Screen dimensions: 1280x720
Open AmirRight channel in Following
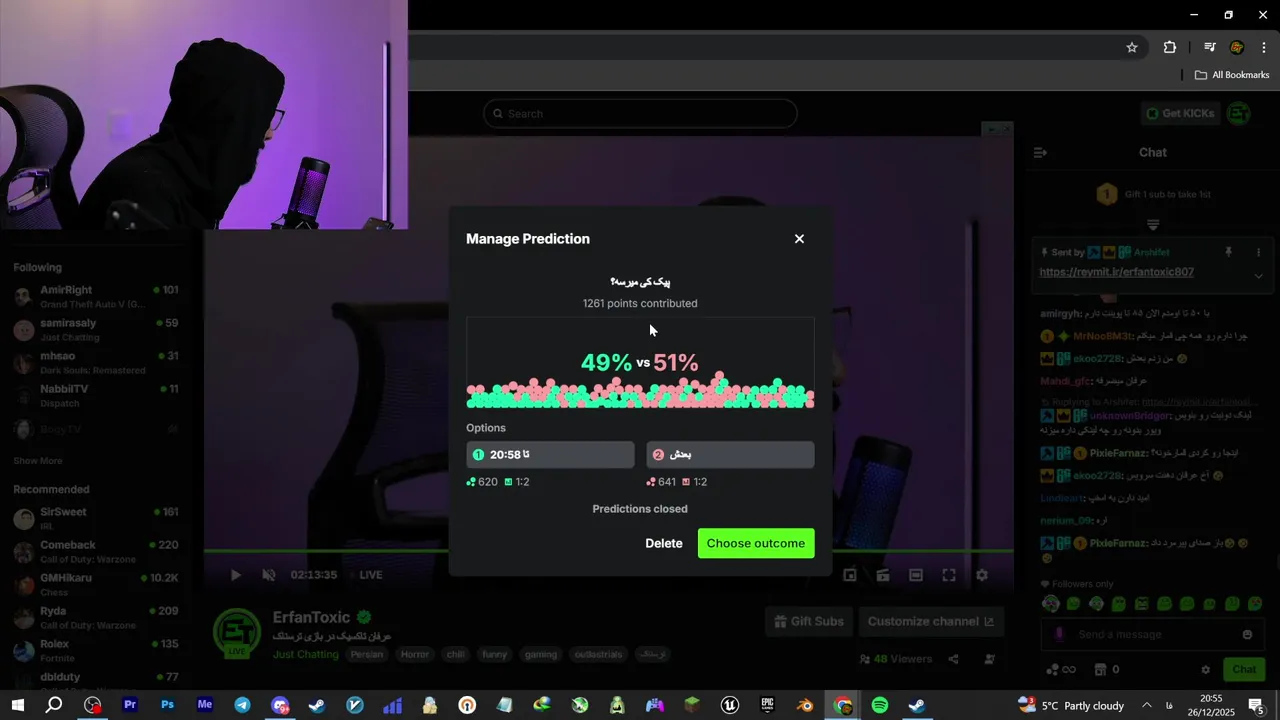pos(96,297)
